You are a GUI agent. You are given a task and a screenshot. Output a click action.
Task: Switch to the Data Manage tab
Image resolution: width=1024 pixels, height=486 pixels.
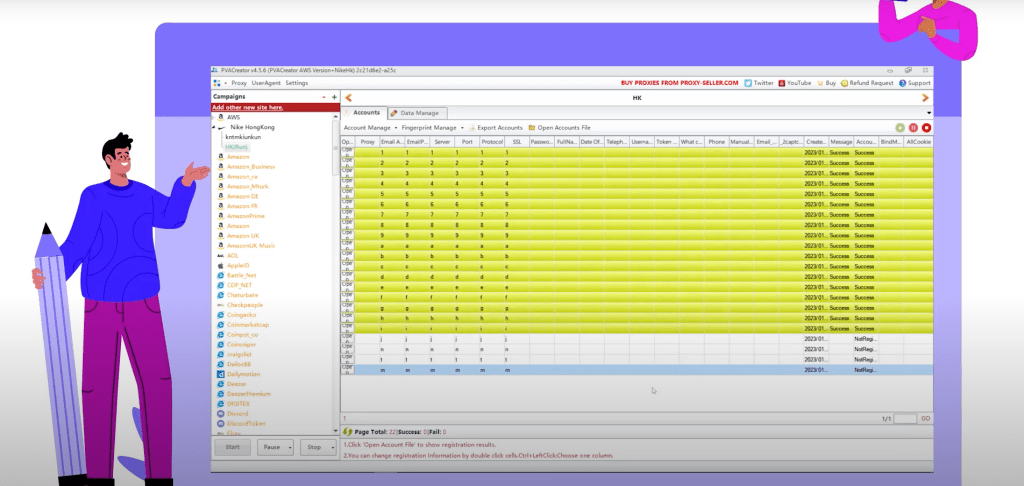pyautogui.click(x=419, y=113)
